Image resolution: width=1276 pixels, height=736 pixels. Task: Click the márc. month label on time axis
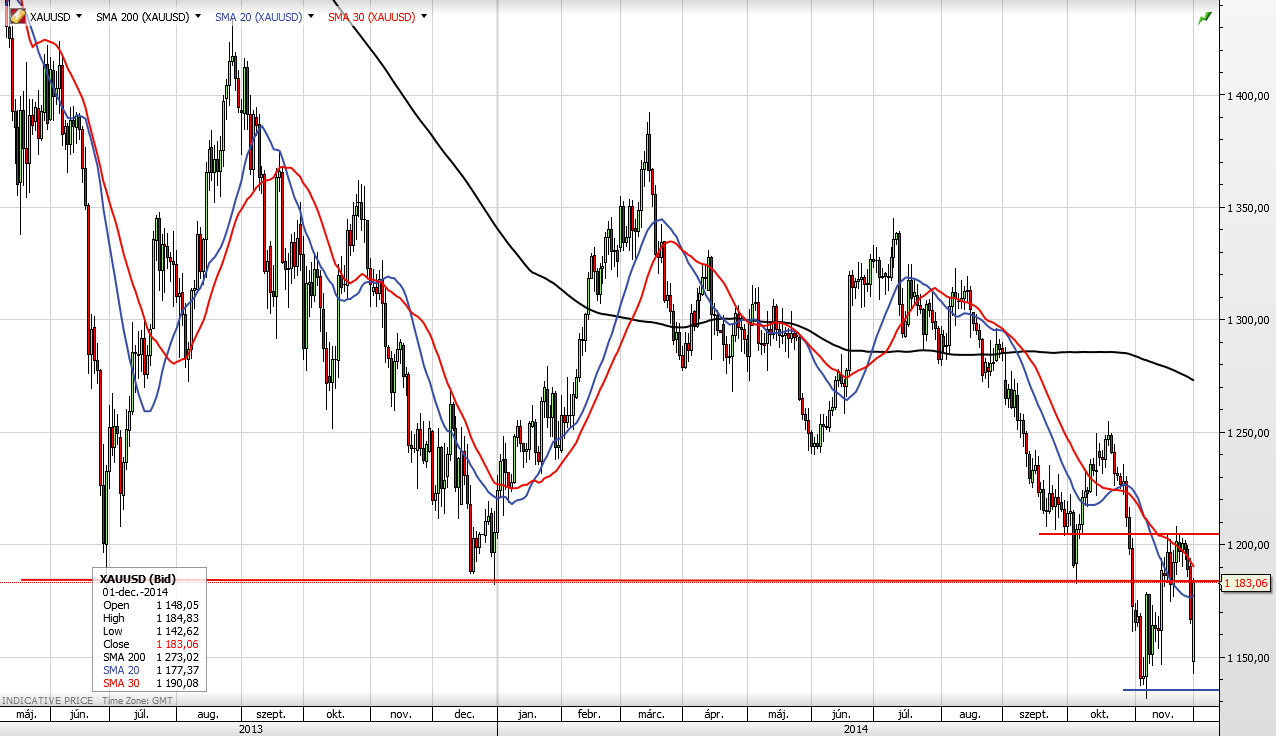[652, 715]
